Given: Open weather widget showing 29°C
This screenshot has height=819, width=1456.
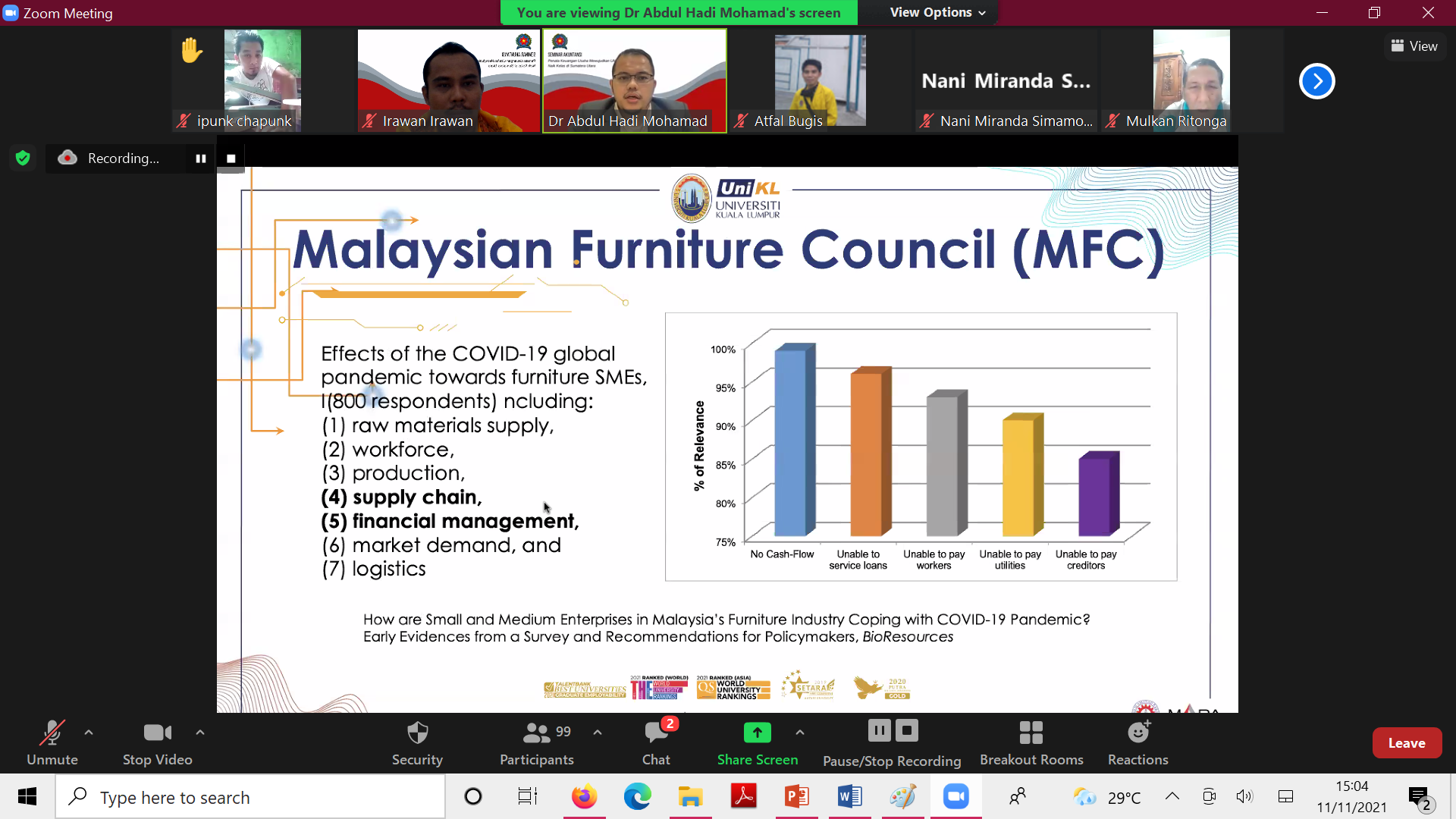Looking at the screenshot, I should click(x=1107, y=797).
